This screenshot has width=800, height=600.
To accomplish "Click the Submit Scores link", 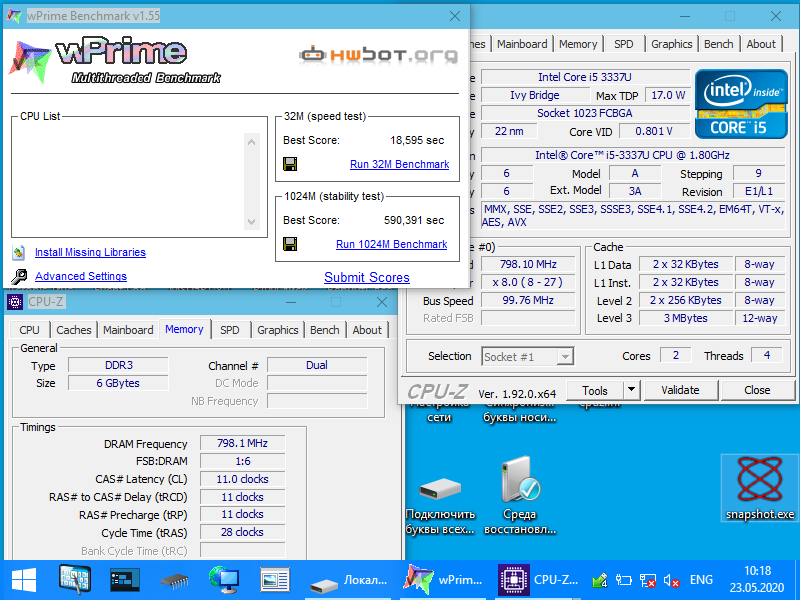I will pos(367,278).
